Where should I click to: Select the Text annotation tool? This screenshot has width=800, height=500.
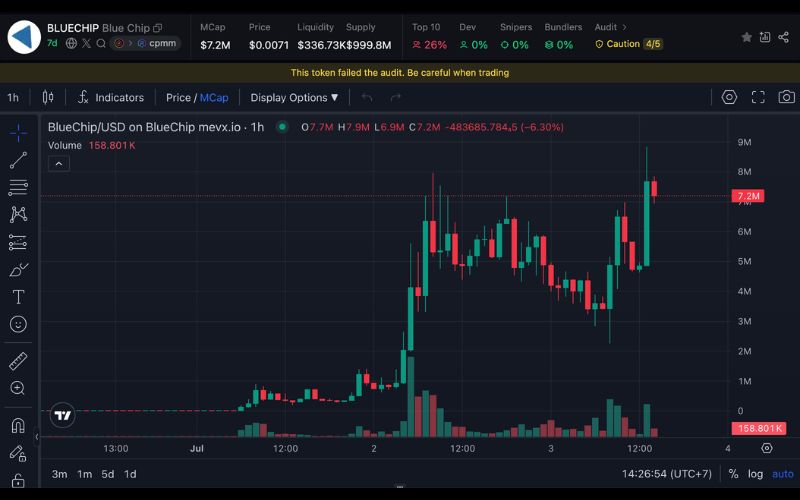point(18,297)
